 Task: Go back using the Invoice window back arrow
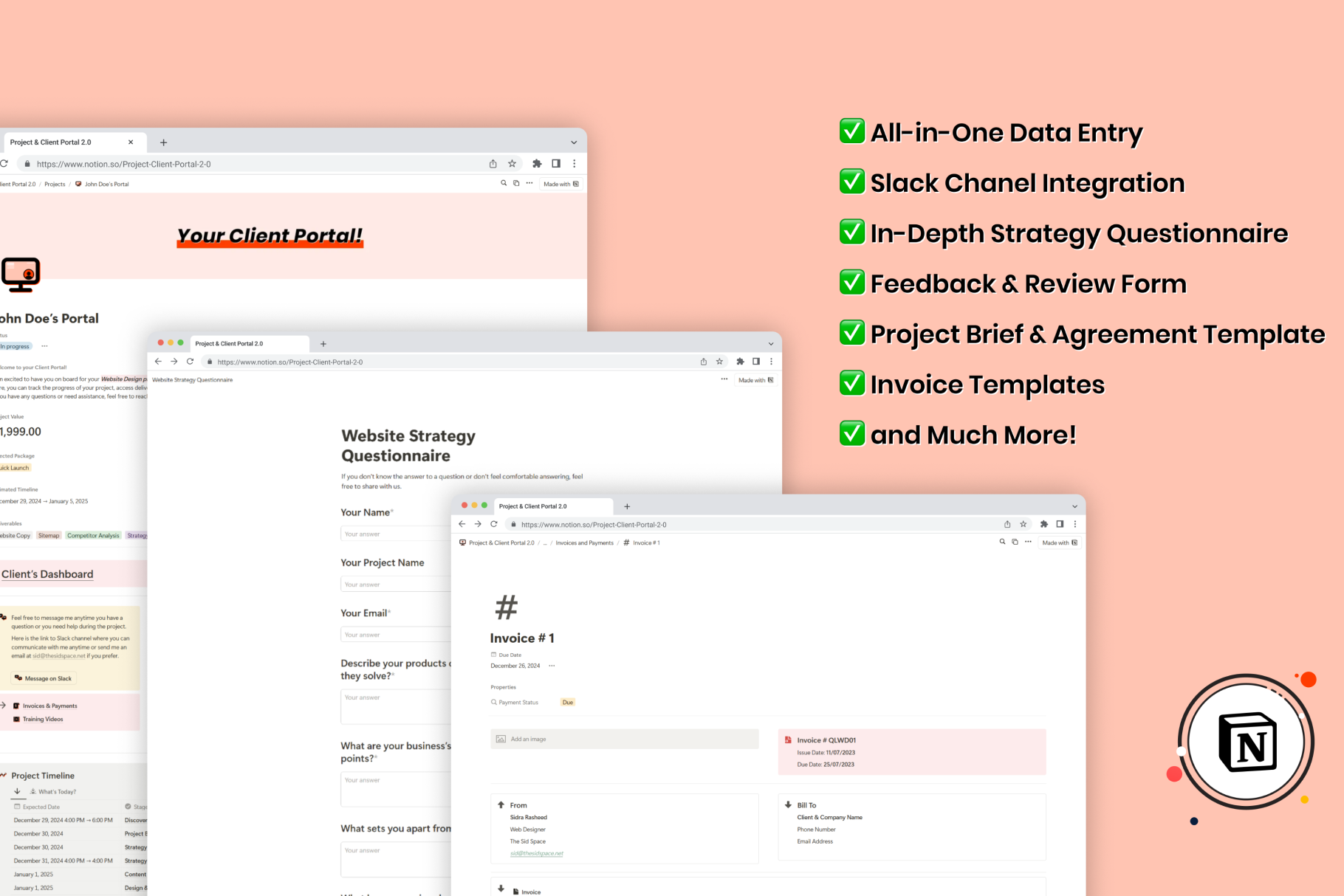[462, 524]
